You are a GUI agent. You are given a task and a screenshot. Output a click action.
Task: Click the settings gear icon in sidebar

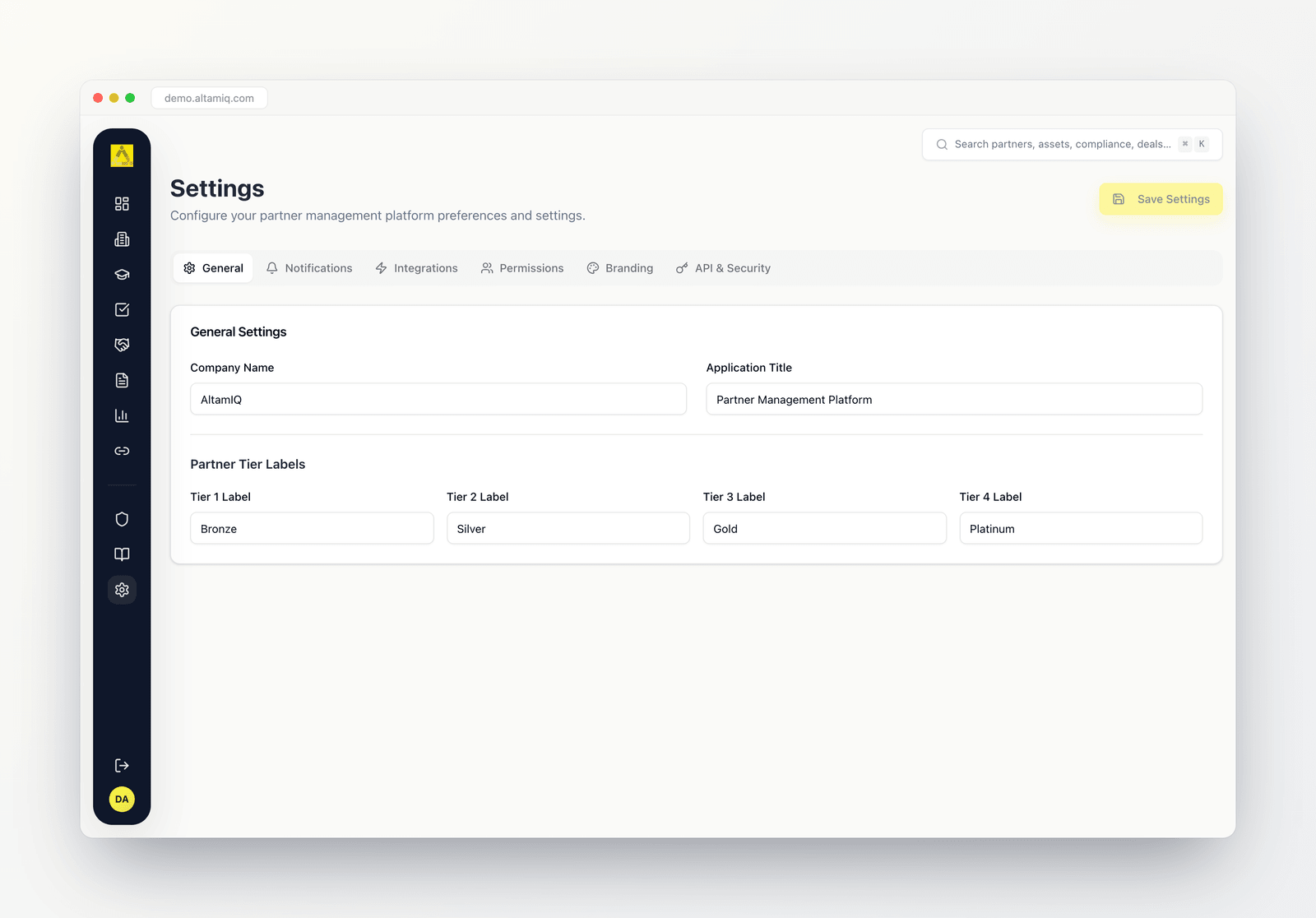(x=122, y=590)
